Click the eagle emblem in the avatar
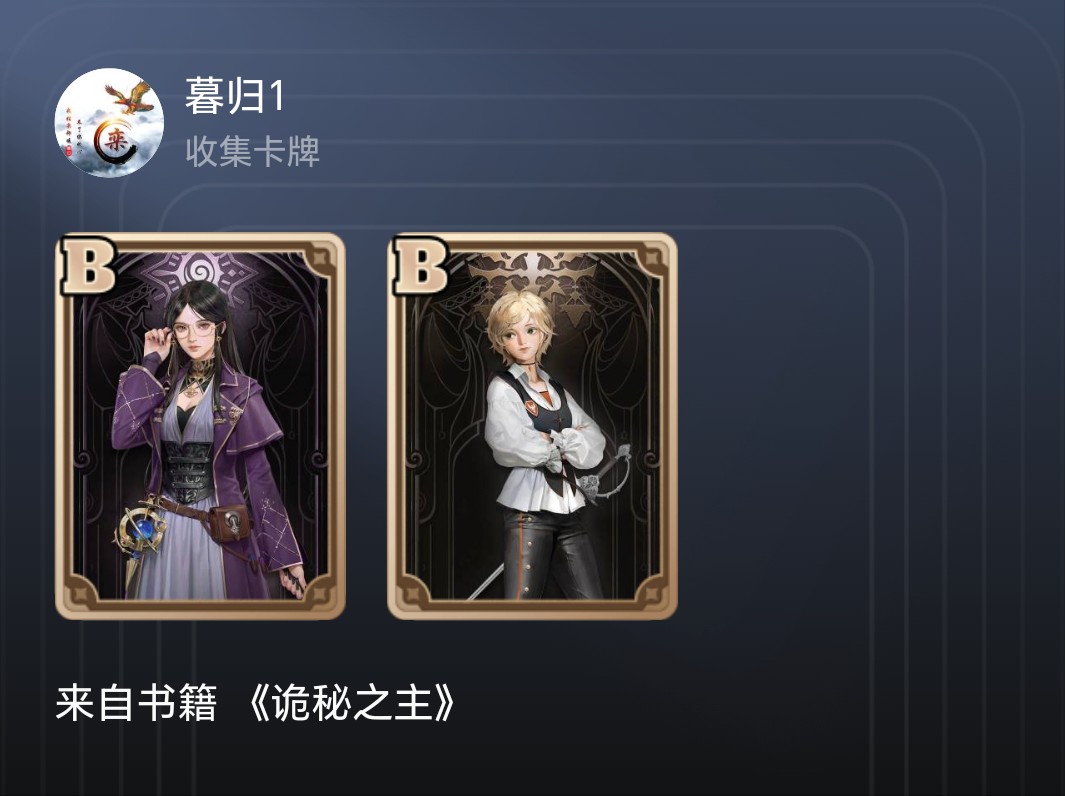1065x796 pixels. coord(130,97)
